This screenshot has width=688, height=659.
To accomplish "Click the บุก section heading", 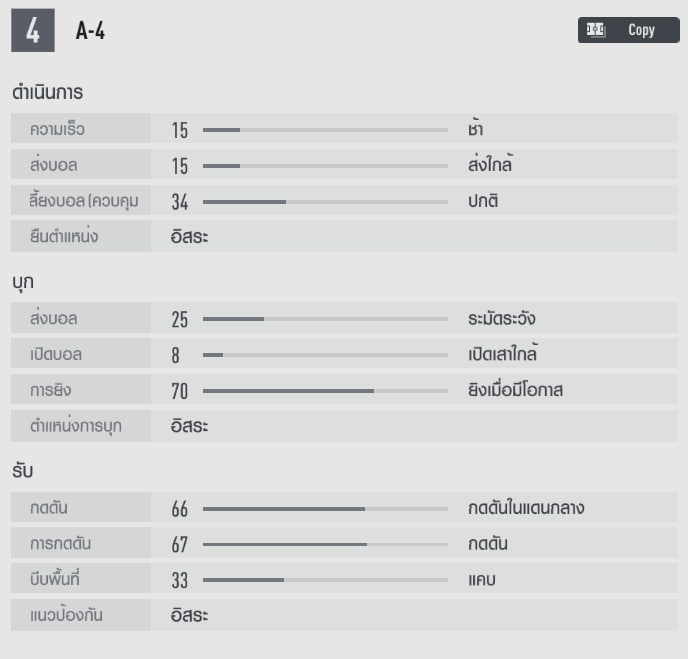I will point(23,282).
